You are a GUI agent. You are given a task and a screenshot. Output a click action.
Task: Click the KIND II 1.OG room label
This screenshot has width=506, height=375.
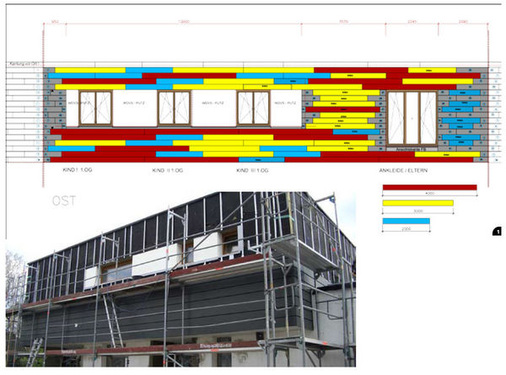click(x=167, y=170)
